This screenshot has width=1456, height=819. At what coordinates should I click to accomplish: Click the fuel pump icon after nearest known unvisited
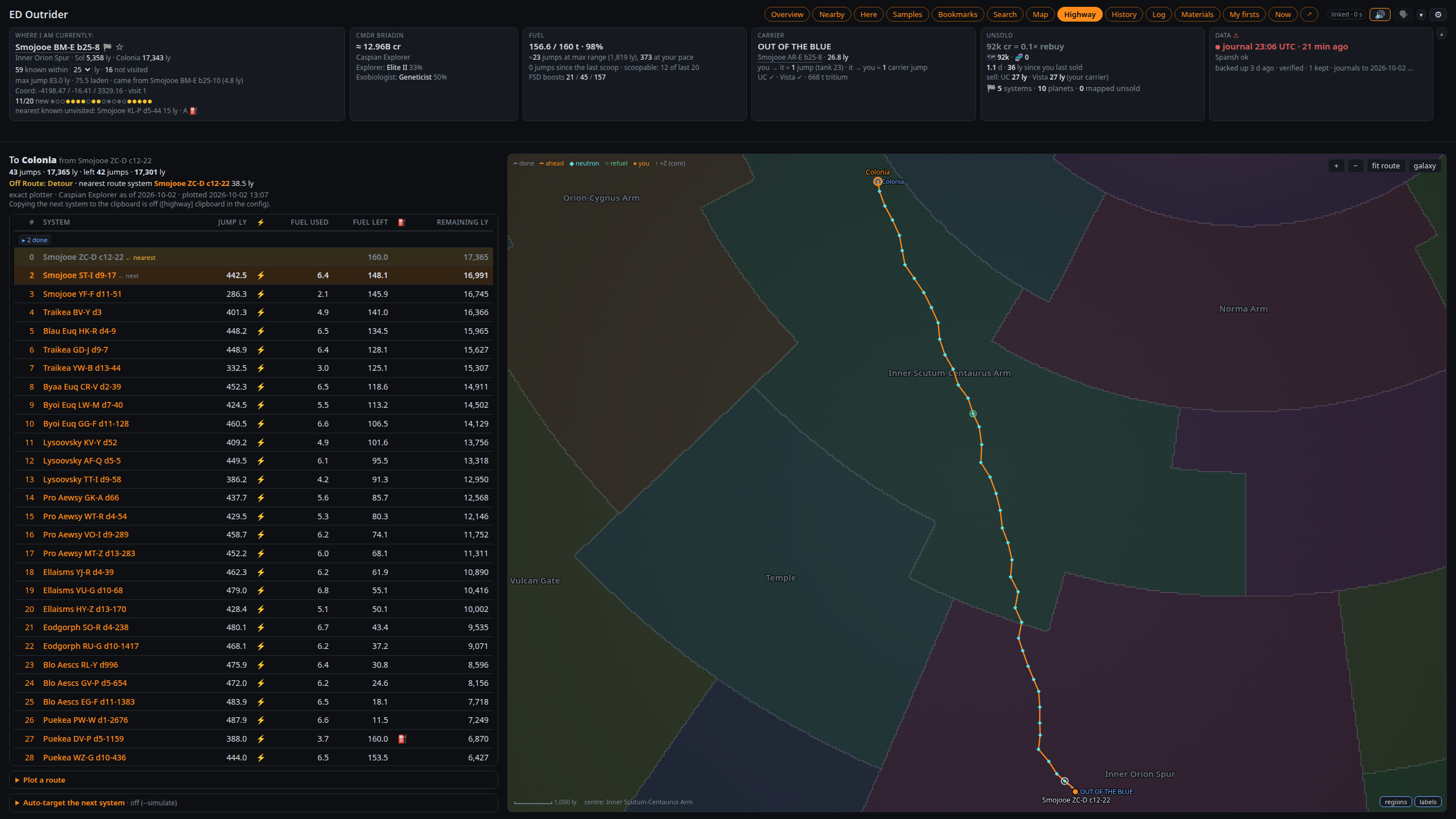[x=193, y=111]
